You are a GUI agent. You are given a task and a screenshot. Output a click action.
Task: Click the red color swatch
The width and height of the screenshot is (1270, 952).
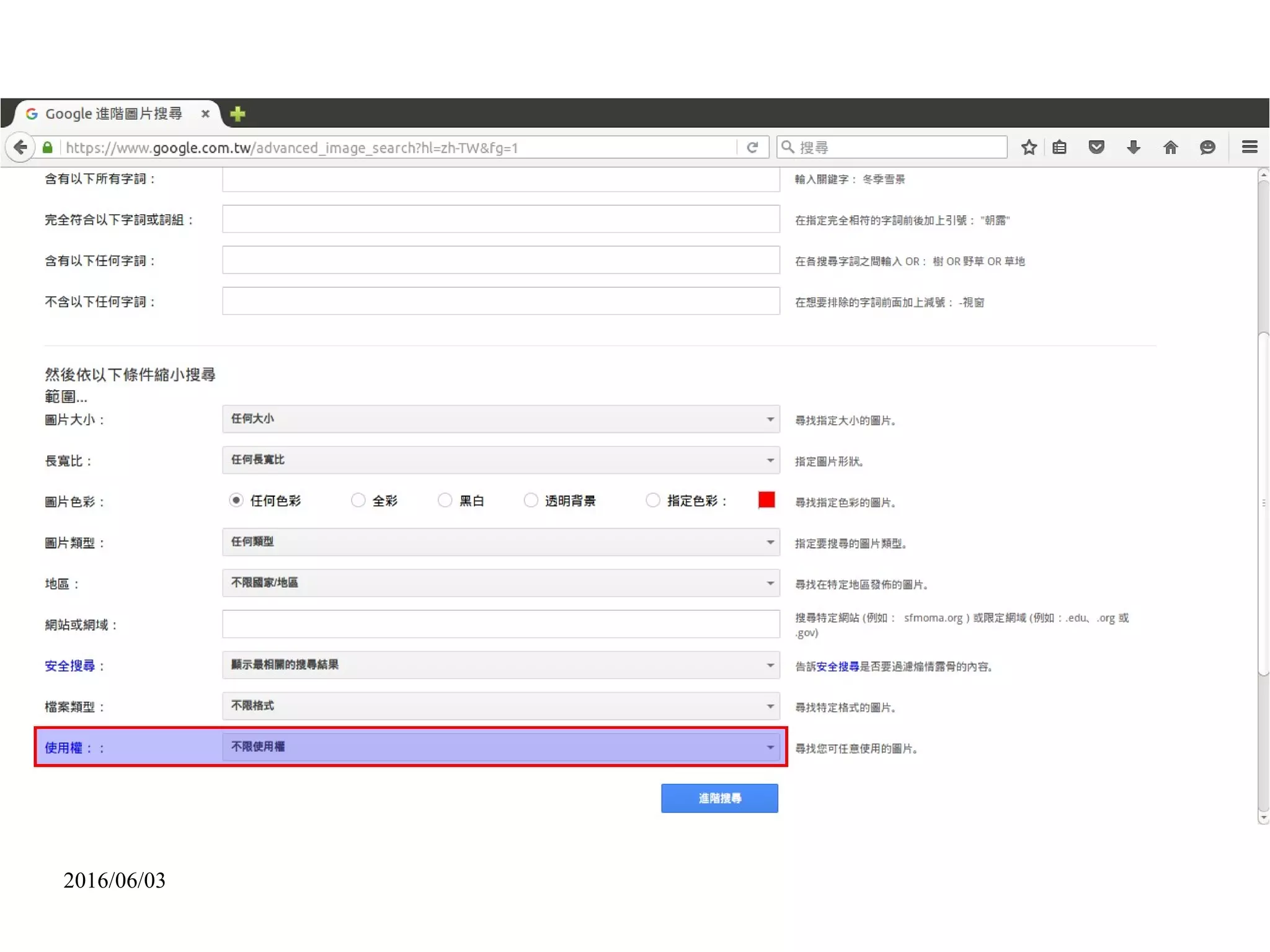[766, 500]
